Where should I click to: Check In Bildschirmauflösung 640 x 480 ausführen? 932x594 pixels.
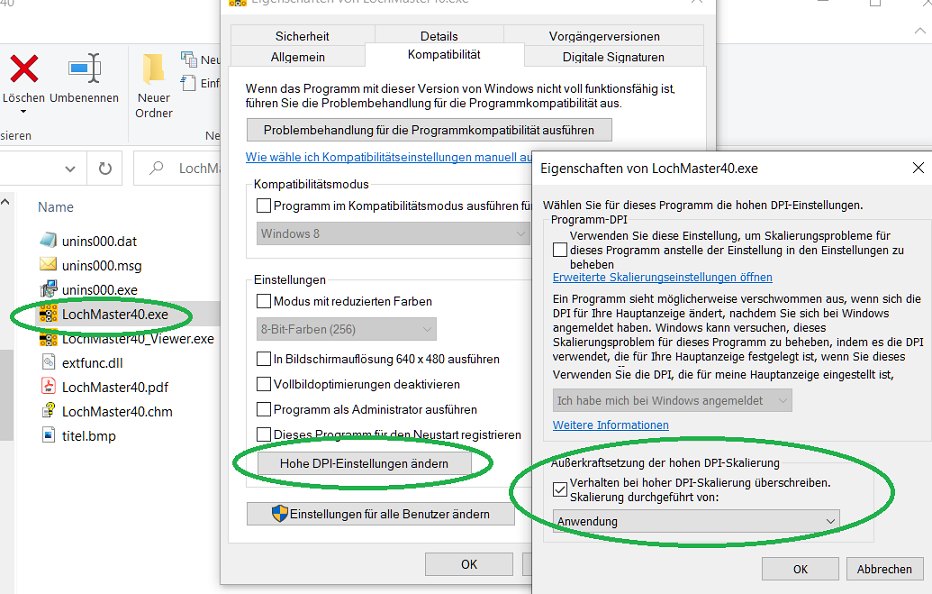(x=263, y=359)
